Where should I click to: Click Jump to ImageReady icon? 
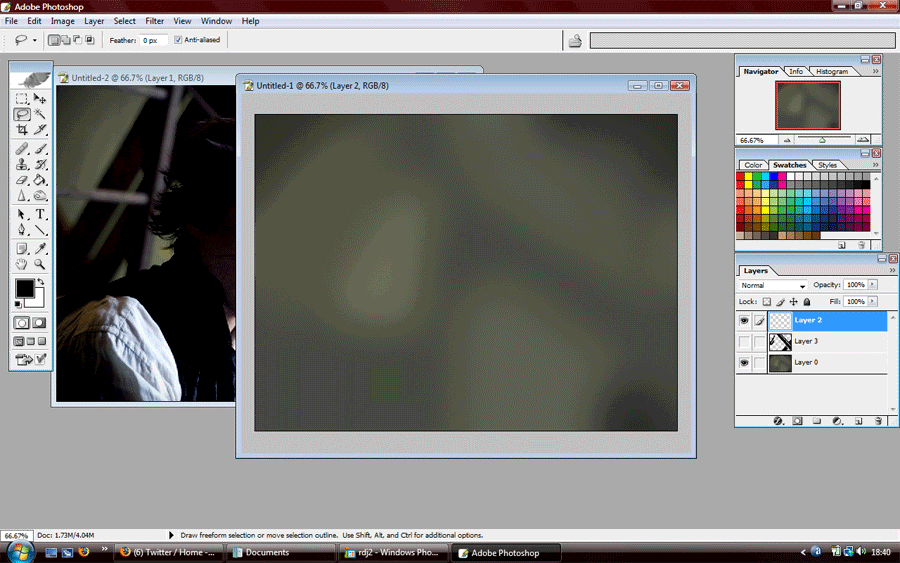tap(30, 360)
